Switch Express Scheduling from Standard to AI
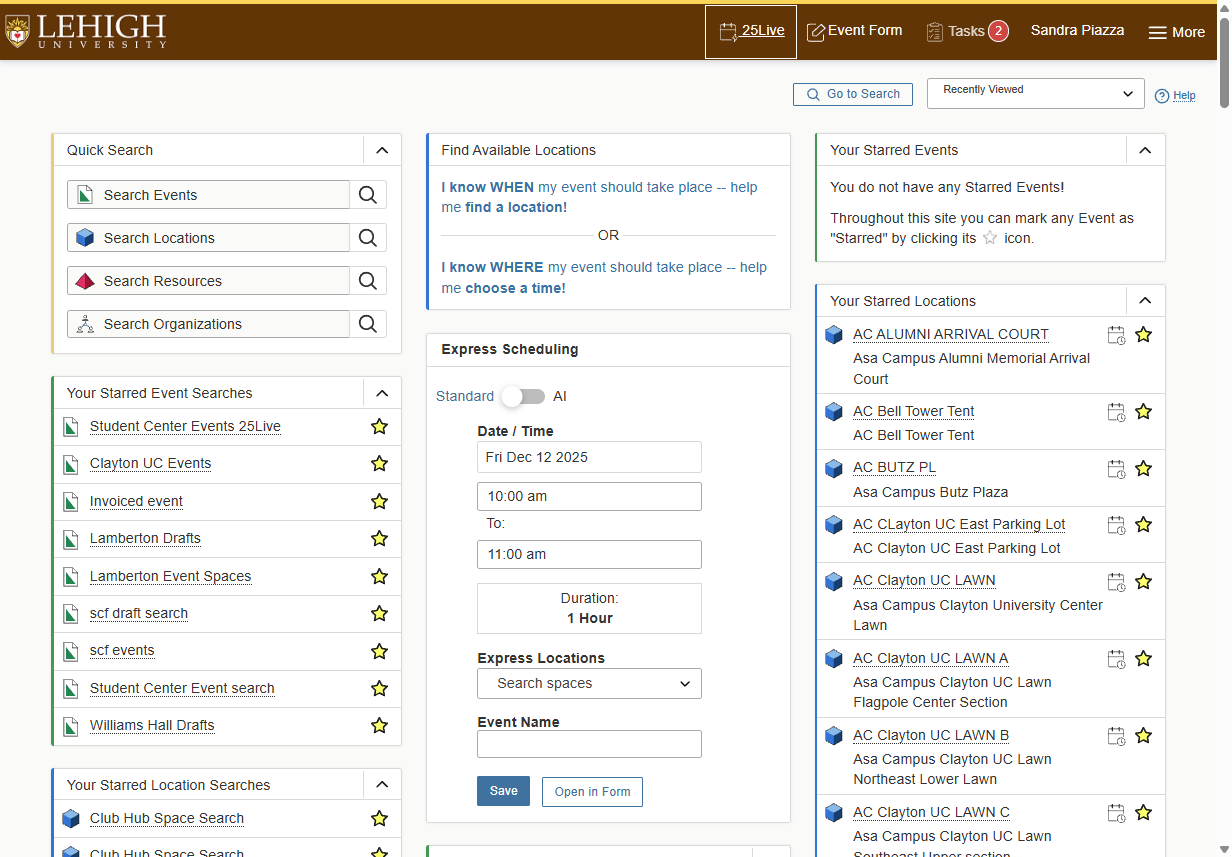 pyautogui.click(x=523, y=396)
